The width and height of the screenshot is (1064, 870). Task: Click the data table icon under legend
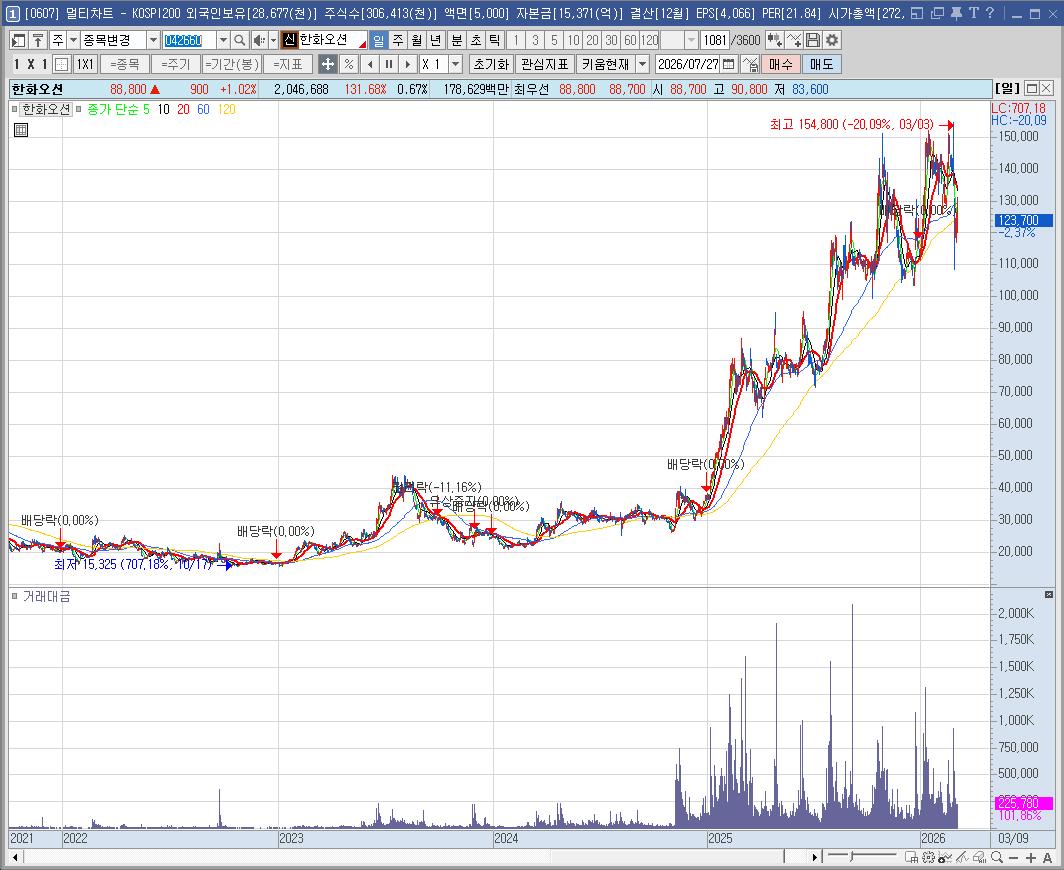coord(21,130)
